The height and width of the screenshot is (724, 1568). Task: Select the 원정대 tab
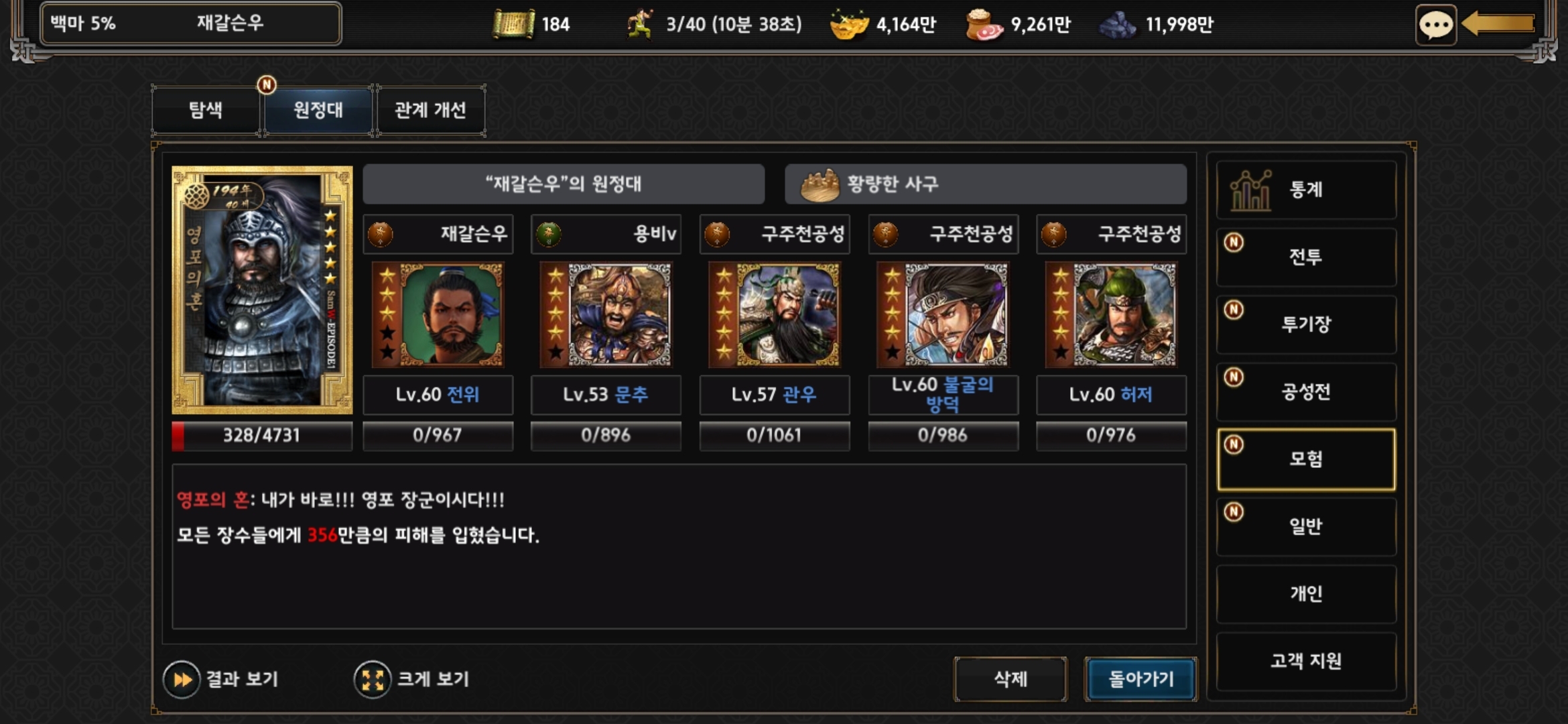coord(318,111)
